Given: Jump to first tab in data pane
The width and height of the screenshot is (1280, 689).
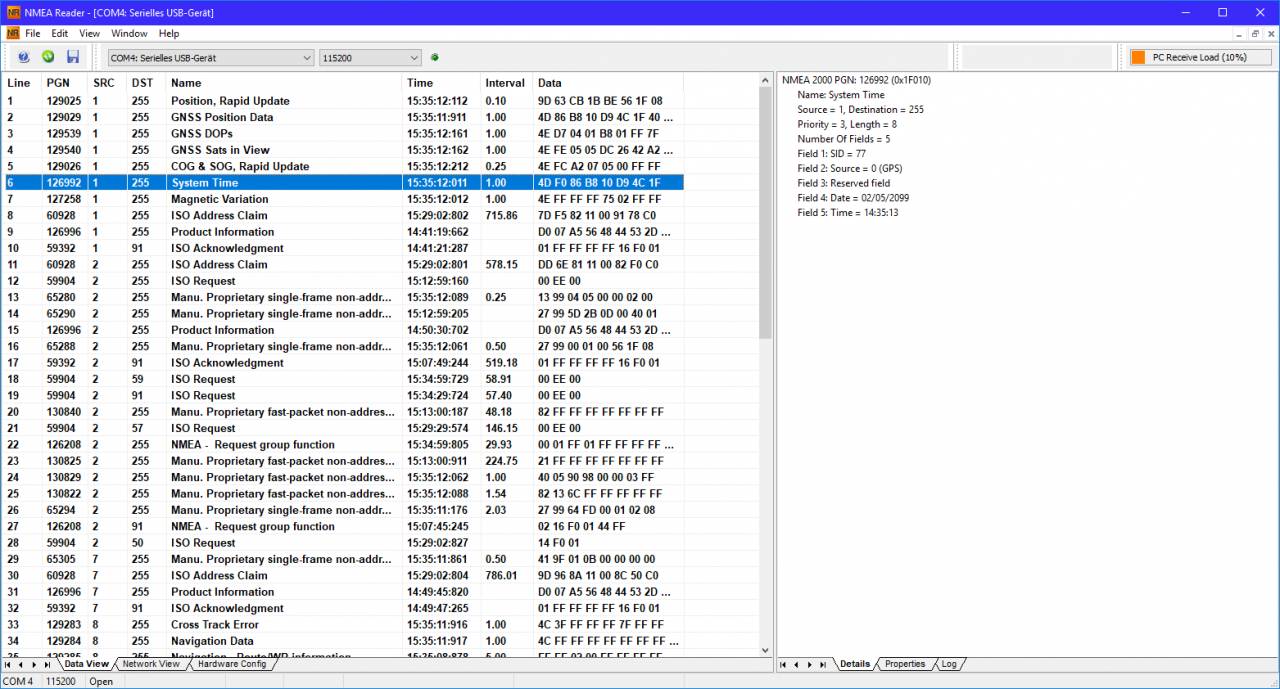Looking at the screenshot, I should tap(8, 664).
